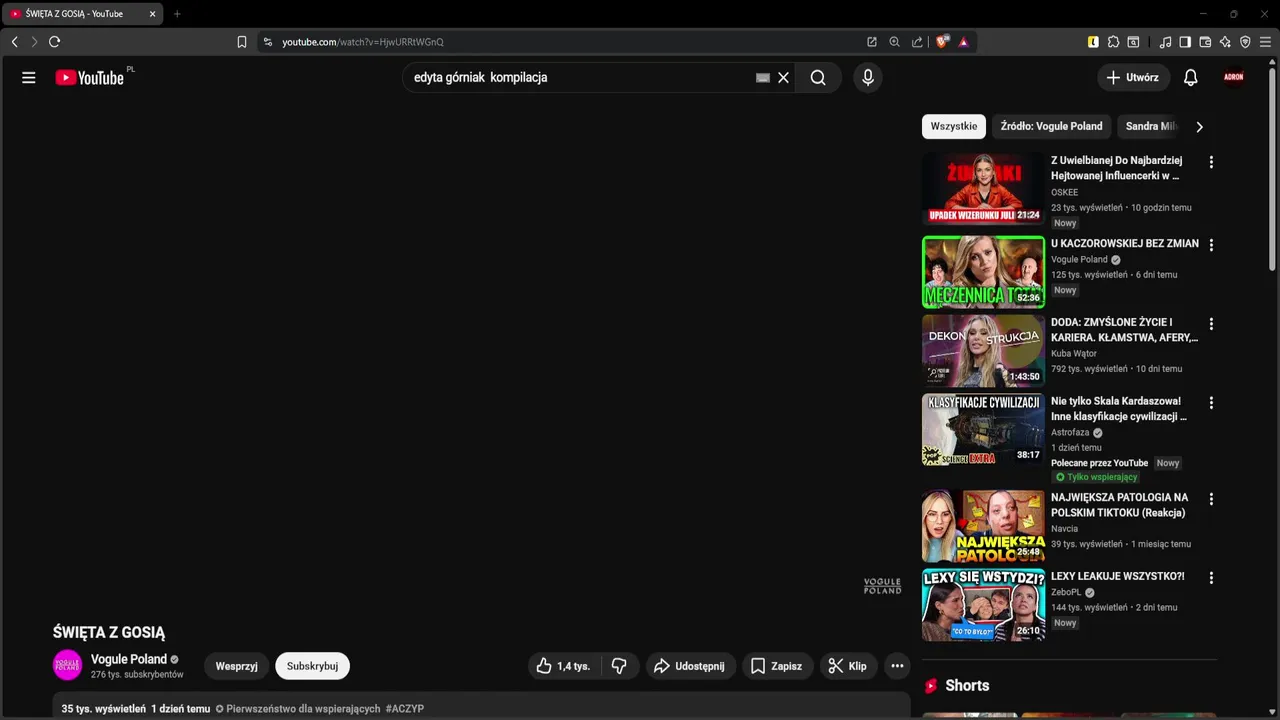Open the account avatar menu

click(1234, 77)
